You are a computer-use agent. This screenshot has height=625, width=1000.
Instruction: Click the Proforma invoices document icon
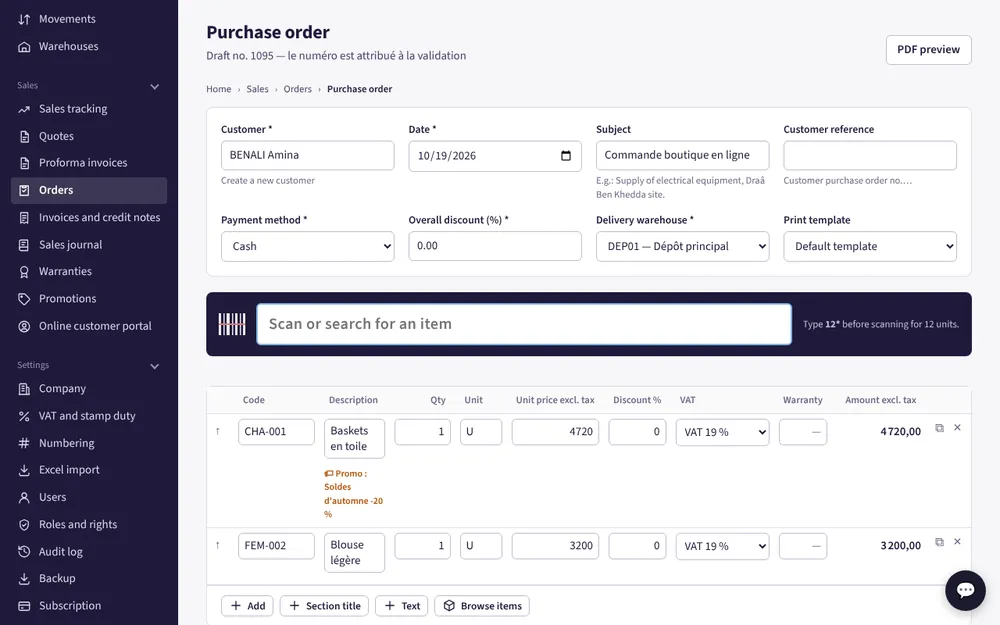coord(24,163)
